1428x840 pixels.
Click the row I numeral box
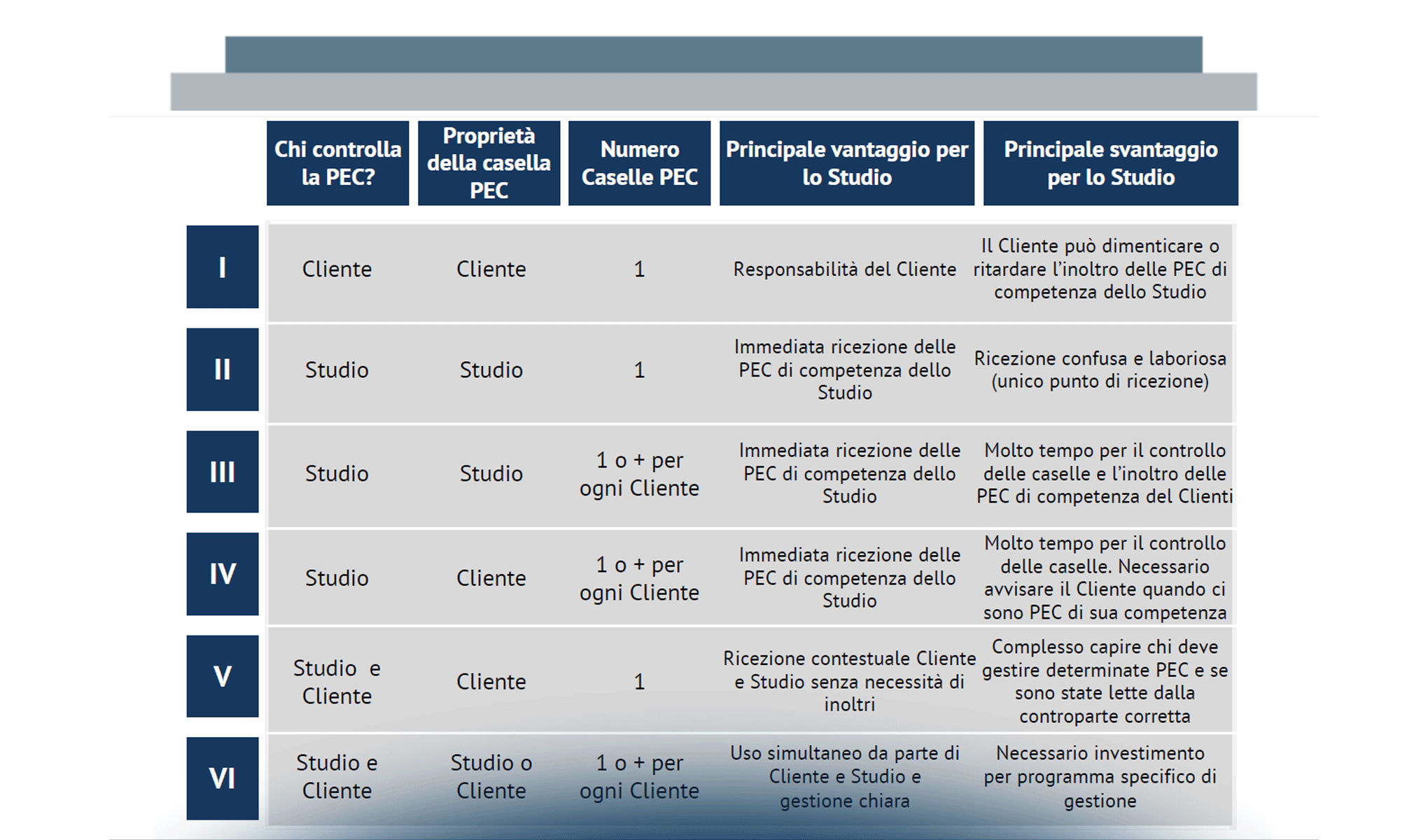pos(222,267)
